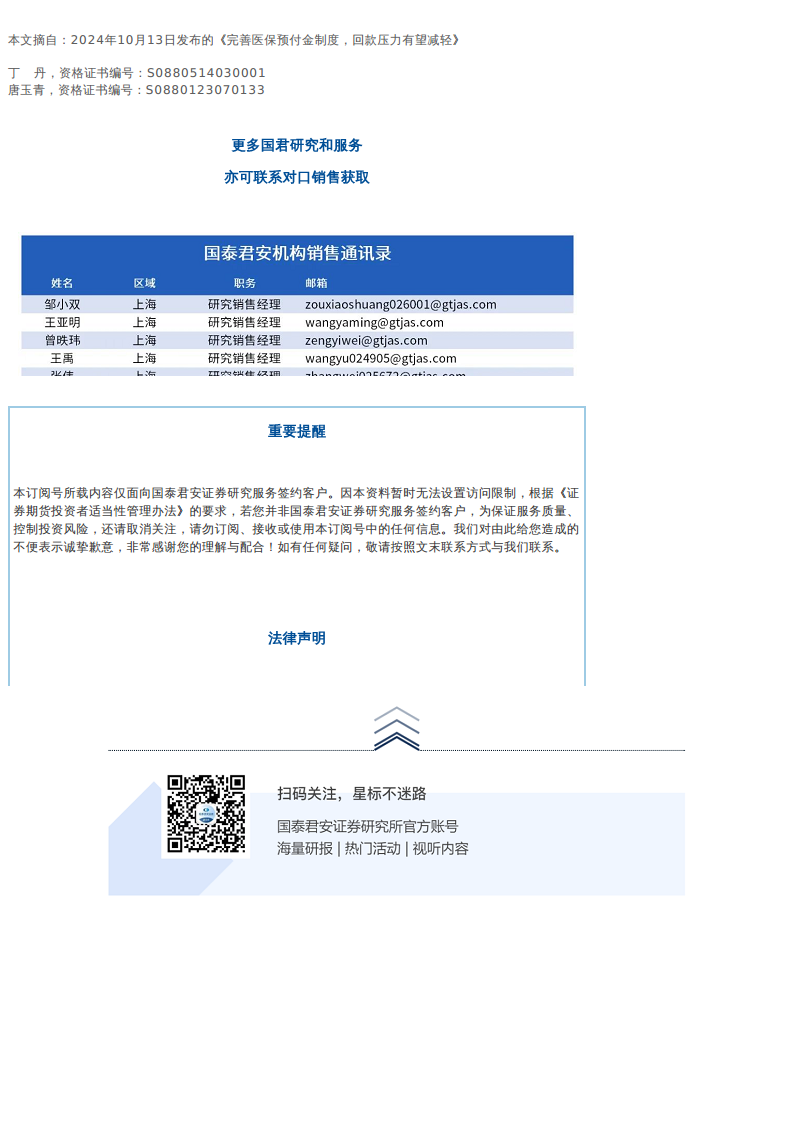Click 上海 in 王亚明 row
The image size is (793, 1122).
pyautogui.click(x=145, y=323)
